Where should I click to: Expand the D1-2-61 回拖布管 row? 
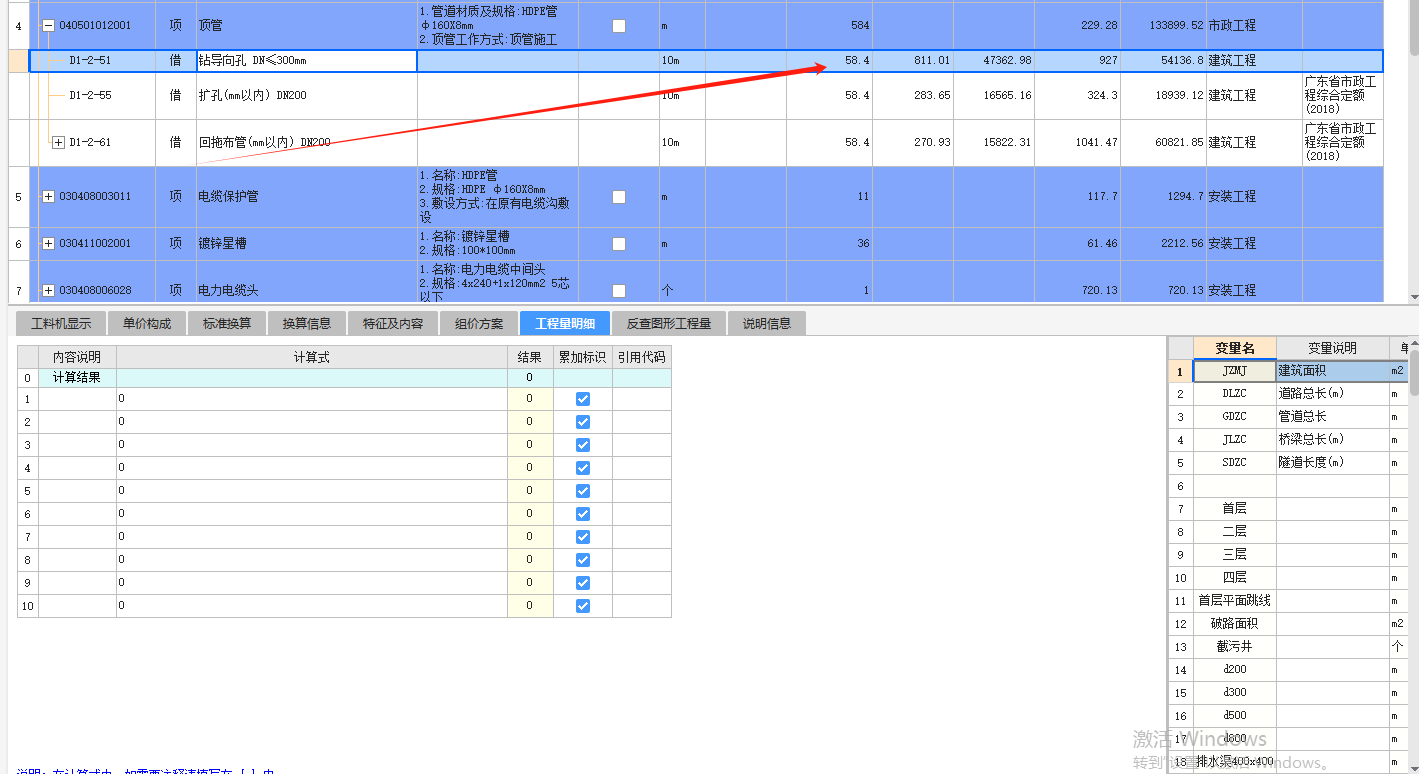point(58,143)
